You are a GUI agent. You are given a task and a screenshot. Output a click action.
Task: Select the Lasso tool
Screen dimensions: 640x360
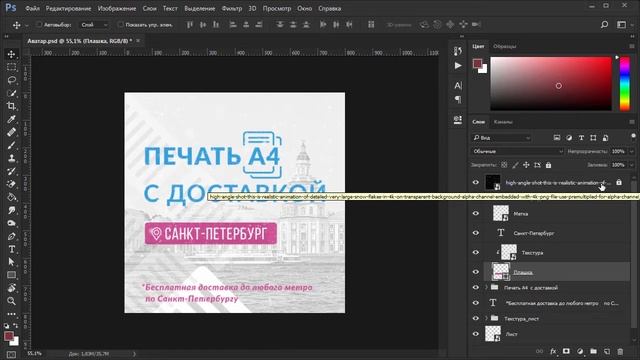pos(11,80)
